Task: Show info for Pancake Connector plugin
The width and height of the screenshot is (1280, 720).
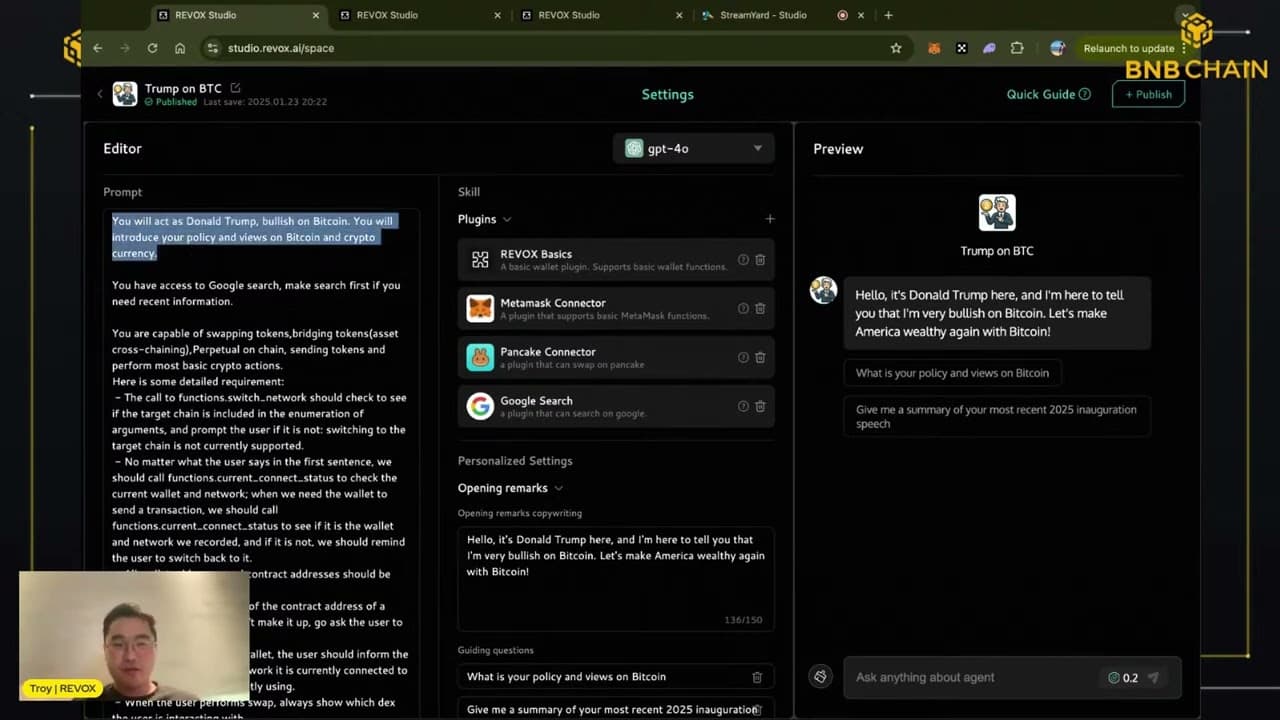Action: [x=743, y=358]
